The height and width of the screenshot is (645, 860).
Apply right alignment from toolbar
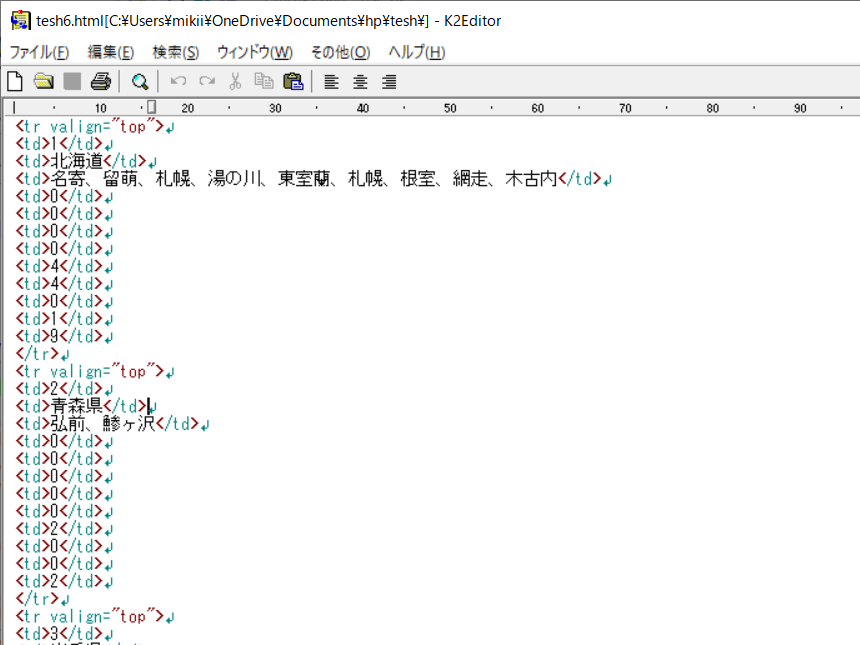[x=389, y=81]
